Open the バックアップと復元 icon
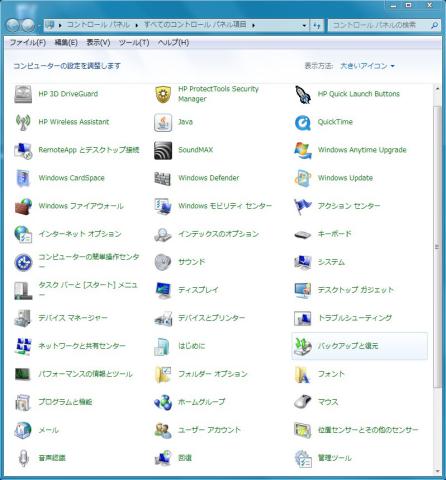446x480 pixels. click(x=303, y=346)
